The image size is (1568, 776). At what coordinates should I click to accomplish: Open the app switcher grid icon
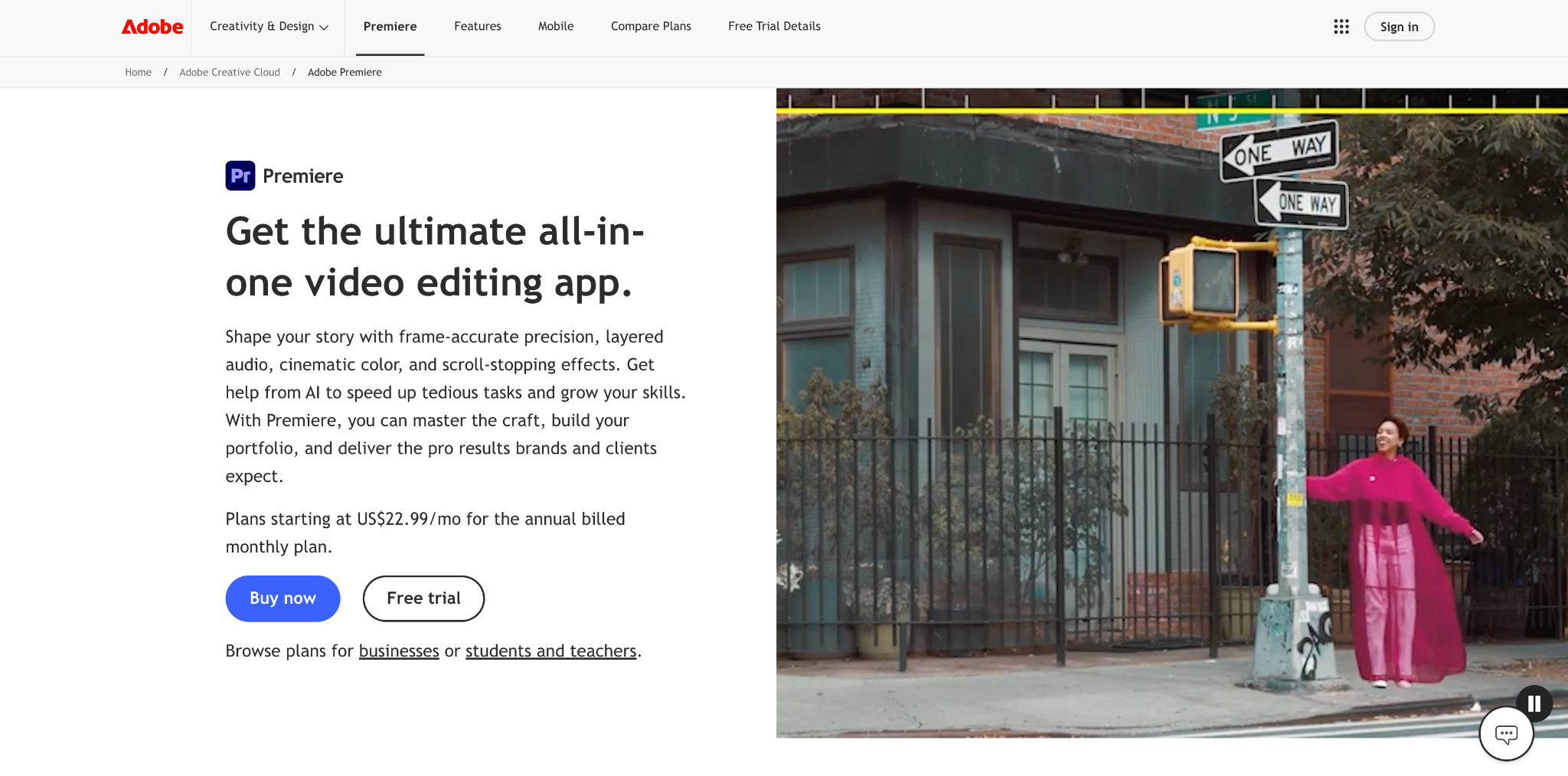point(1341,27)
